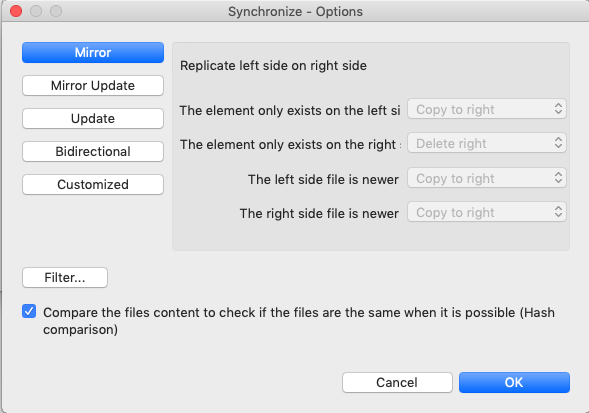Open dropdown for element only on left side
Viewport: 589px width, 413px height.
(x=487, y=109)
